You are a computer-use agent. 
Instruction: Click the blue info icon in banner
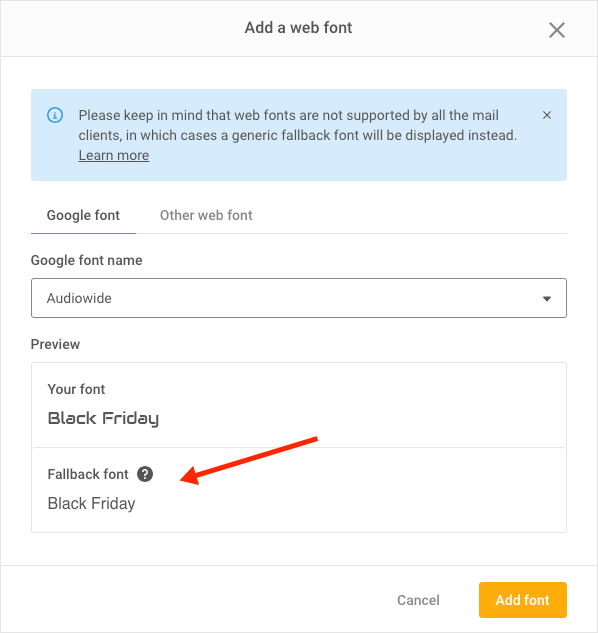click(x=55, y=115)
